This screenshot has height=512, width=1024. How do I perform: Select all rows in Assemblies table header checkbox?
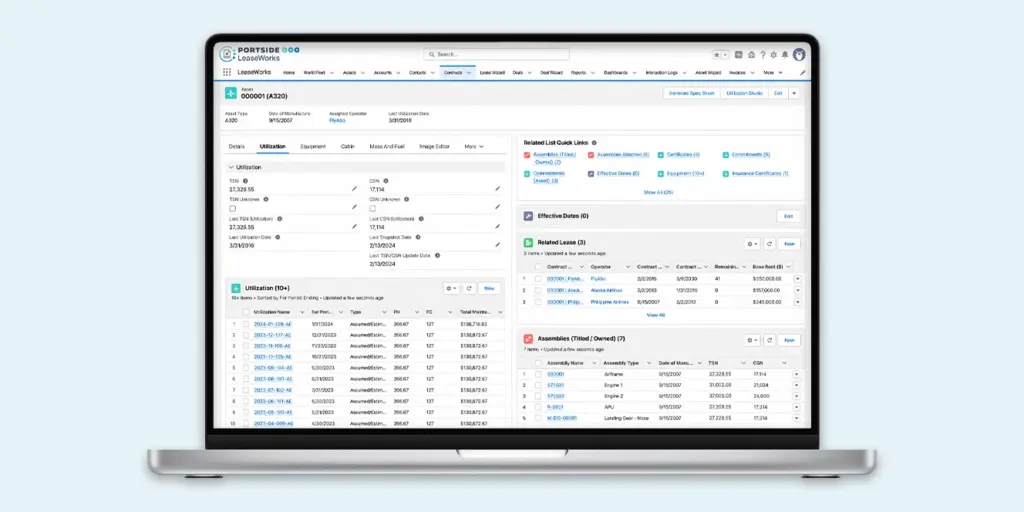(x=538, y=363)
